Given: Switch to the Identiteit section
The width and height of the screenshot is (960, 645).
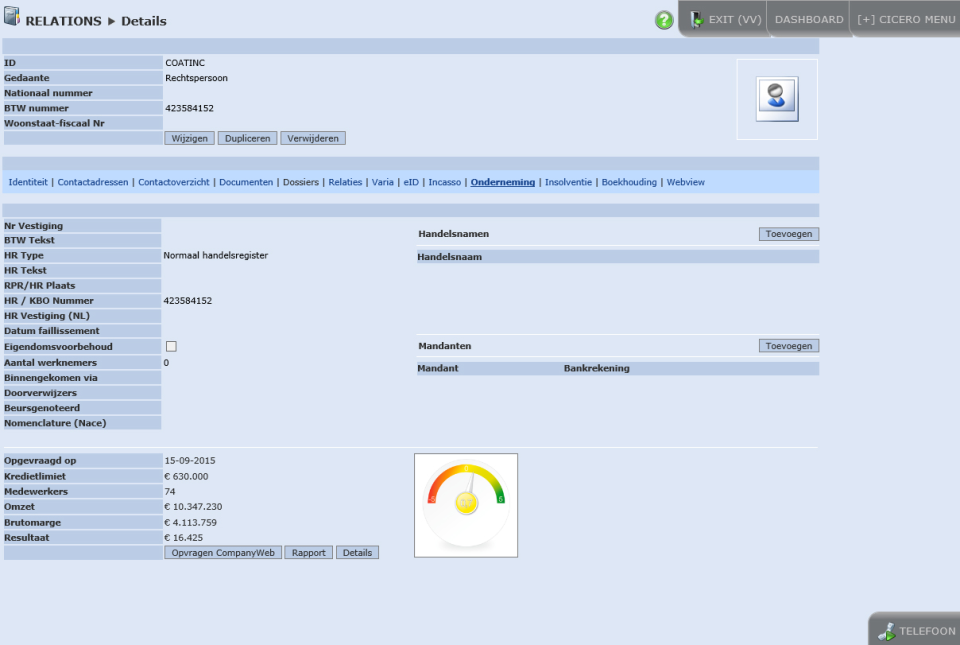Looking at the screenshot, I should [x=27, y=182].
